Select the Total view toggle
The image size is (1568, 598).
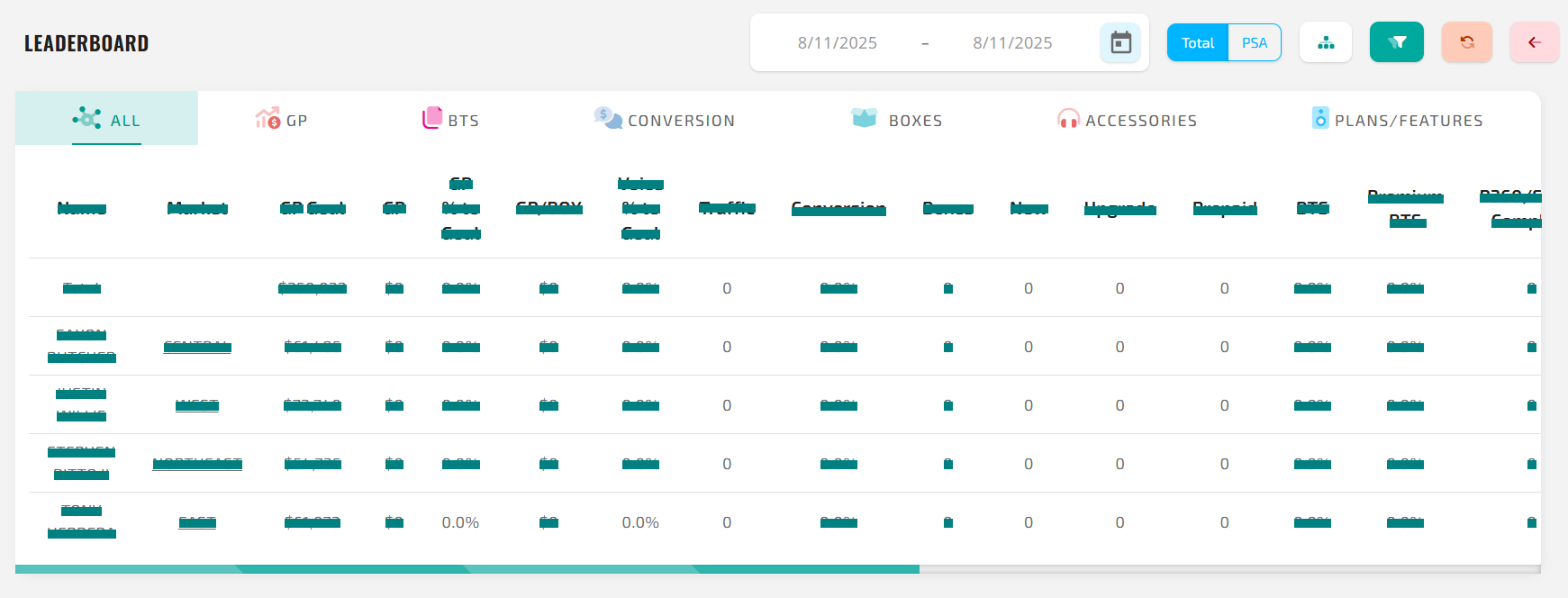point(1198,42)
